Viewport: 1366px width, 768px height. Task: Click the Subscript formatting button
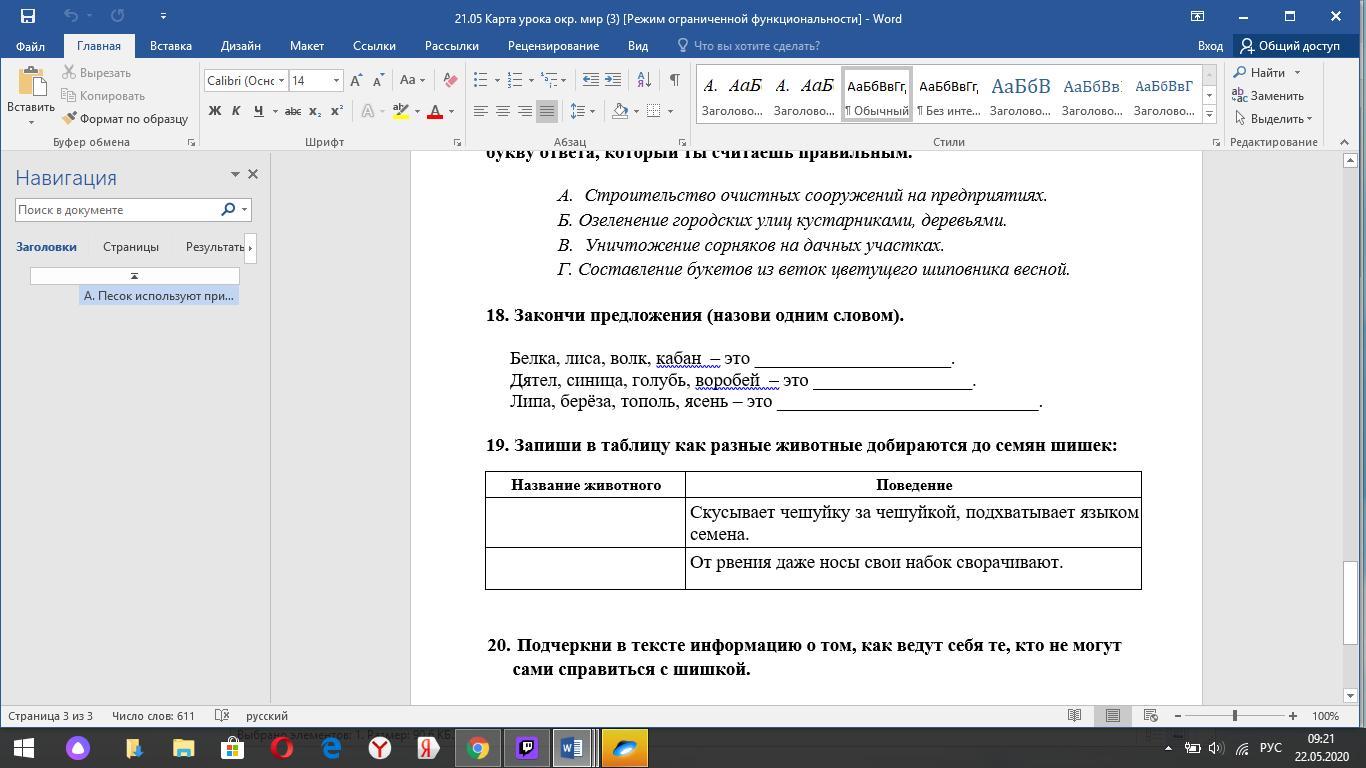point(315,111)
